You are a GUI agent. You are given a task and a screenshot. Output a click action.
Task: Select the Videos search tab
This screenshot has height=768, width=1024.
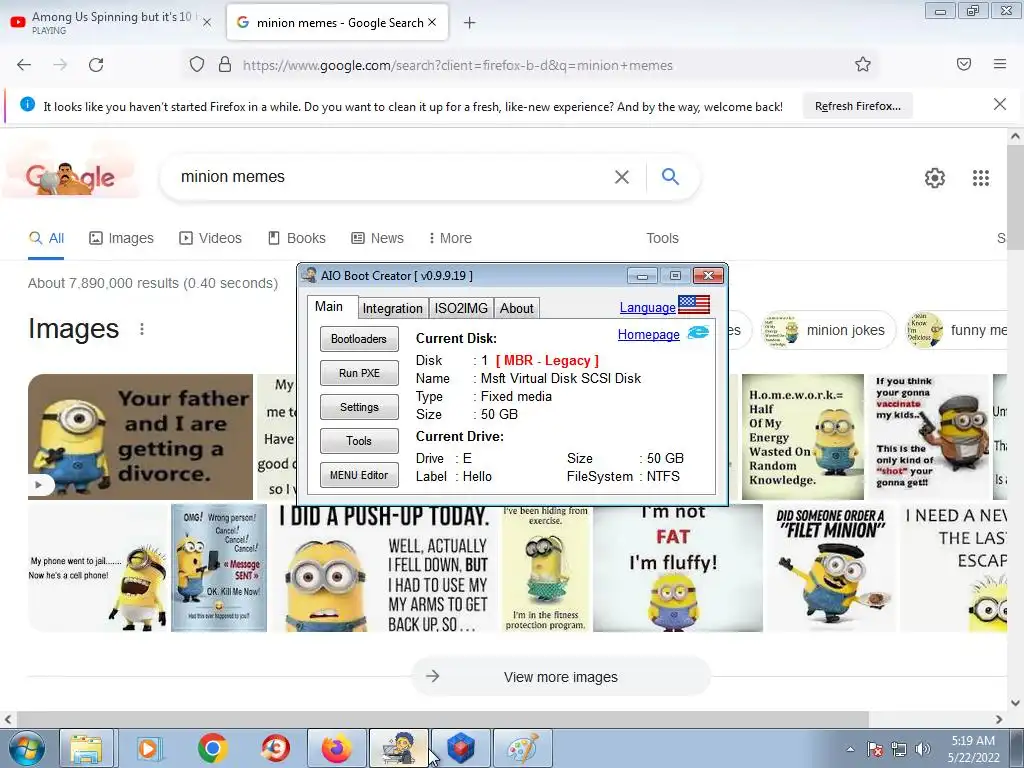point(210,238)
